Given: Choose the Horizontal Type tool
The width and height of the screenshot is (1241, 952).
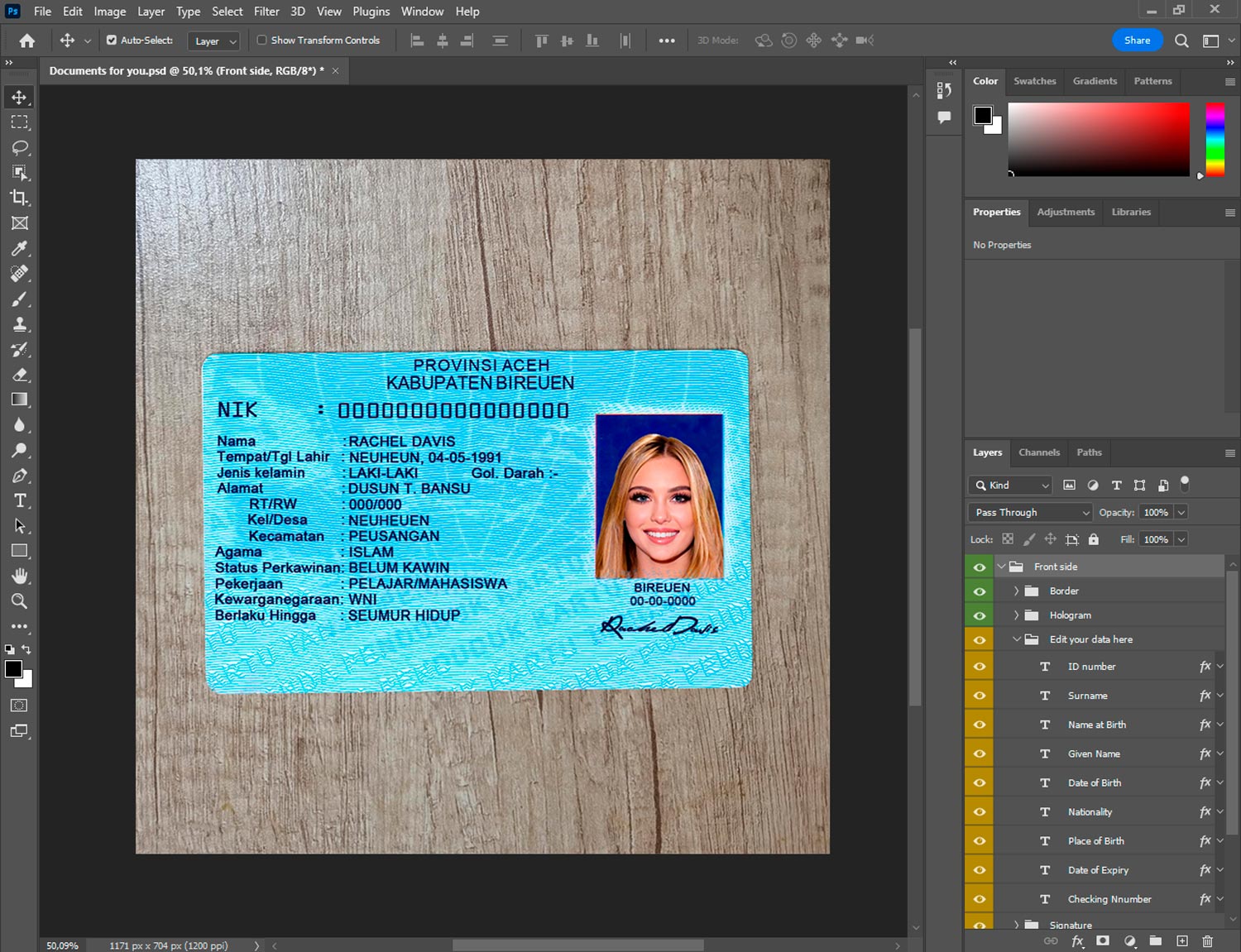Looking at the screenshot, I should tap(20, 500).
